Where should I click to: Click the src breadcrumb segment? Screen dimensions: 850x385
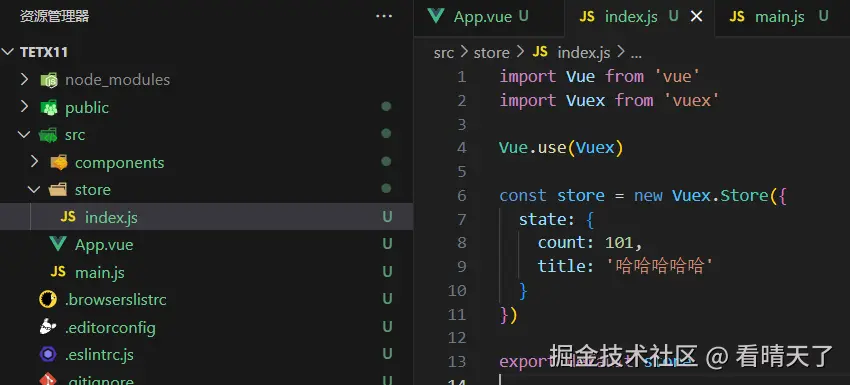(443, 53)
